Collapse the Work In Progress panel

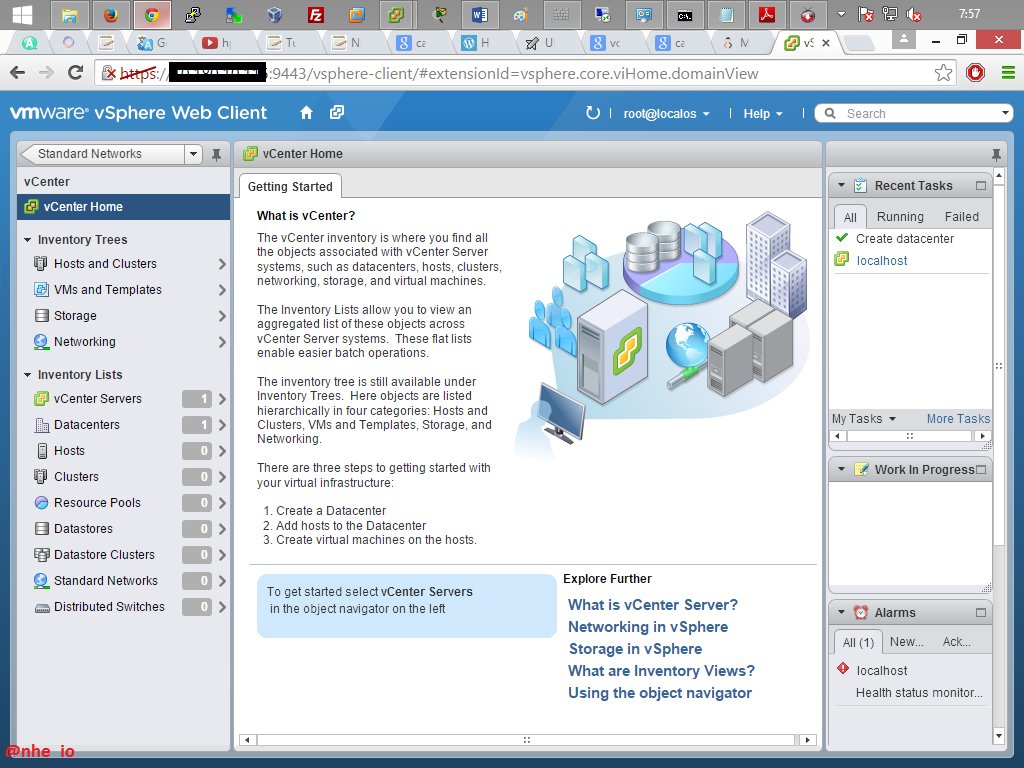841,470
